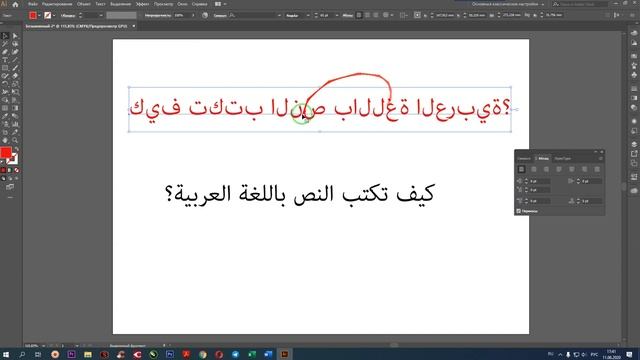Select the Artboard tool
Image resolution: width=640 pixels, height=360 pixels.
point(5,132)
